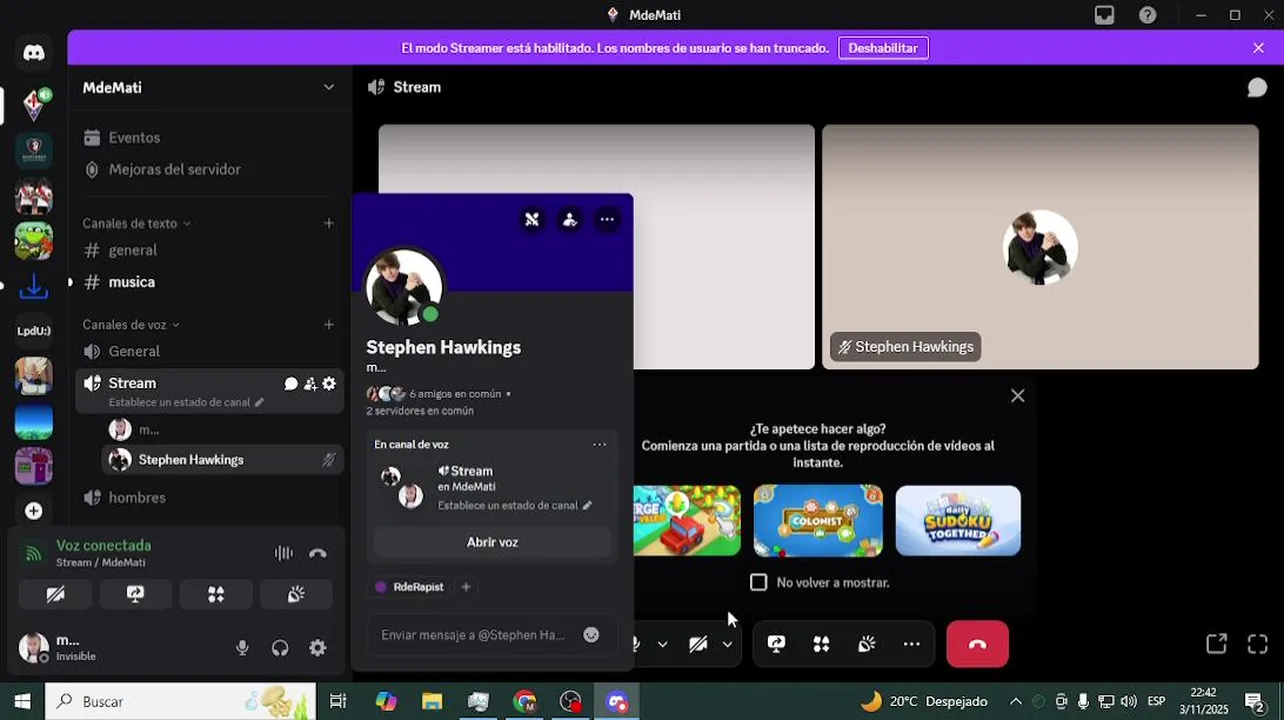Open the soundboard from the sidebar voice panel
Viewport: 1284px width, 720px height.
296,594
